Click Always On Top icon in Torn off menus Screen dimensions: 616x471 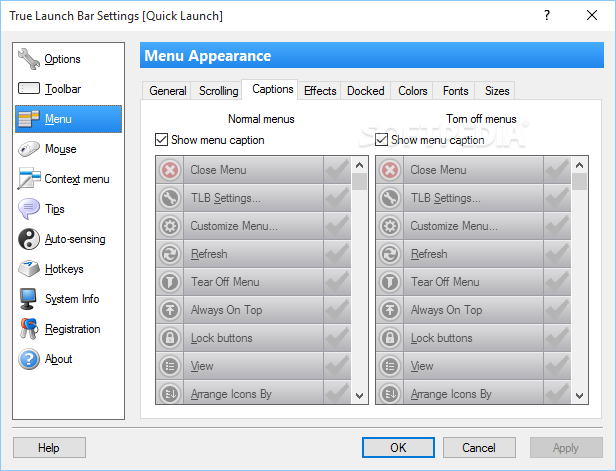click(x=390, y=310)
